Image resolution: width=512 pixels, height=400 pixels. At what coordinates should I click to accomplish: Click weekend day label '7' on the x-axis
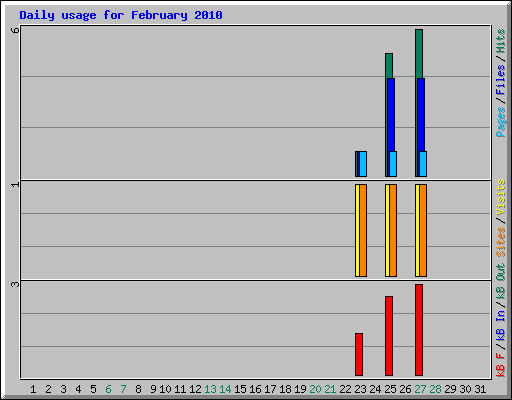[x=123, y=389]
